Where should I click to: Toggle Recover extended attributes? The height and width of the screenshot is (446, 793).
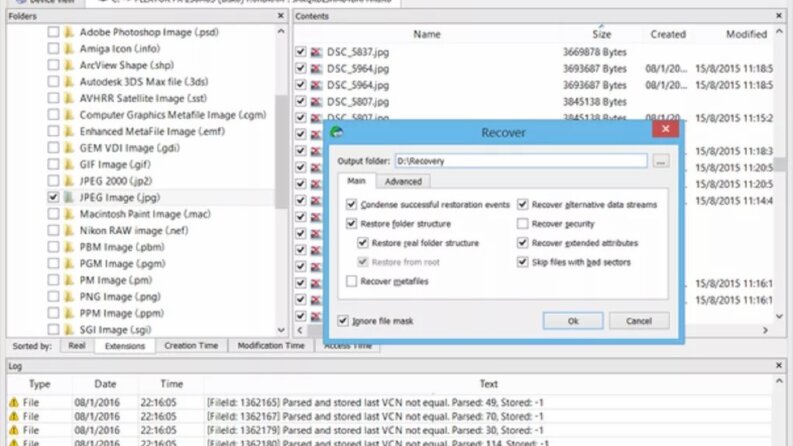(x=522, y=243)
